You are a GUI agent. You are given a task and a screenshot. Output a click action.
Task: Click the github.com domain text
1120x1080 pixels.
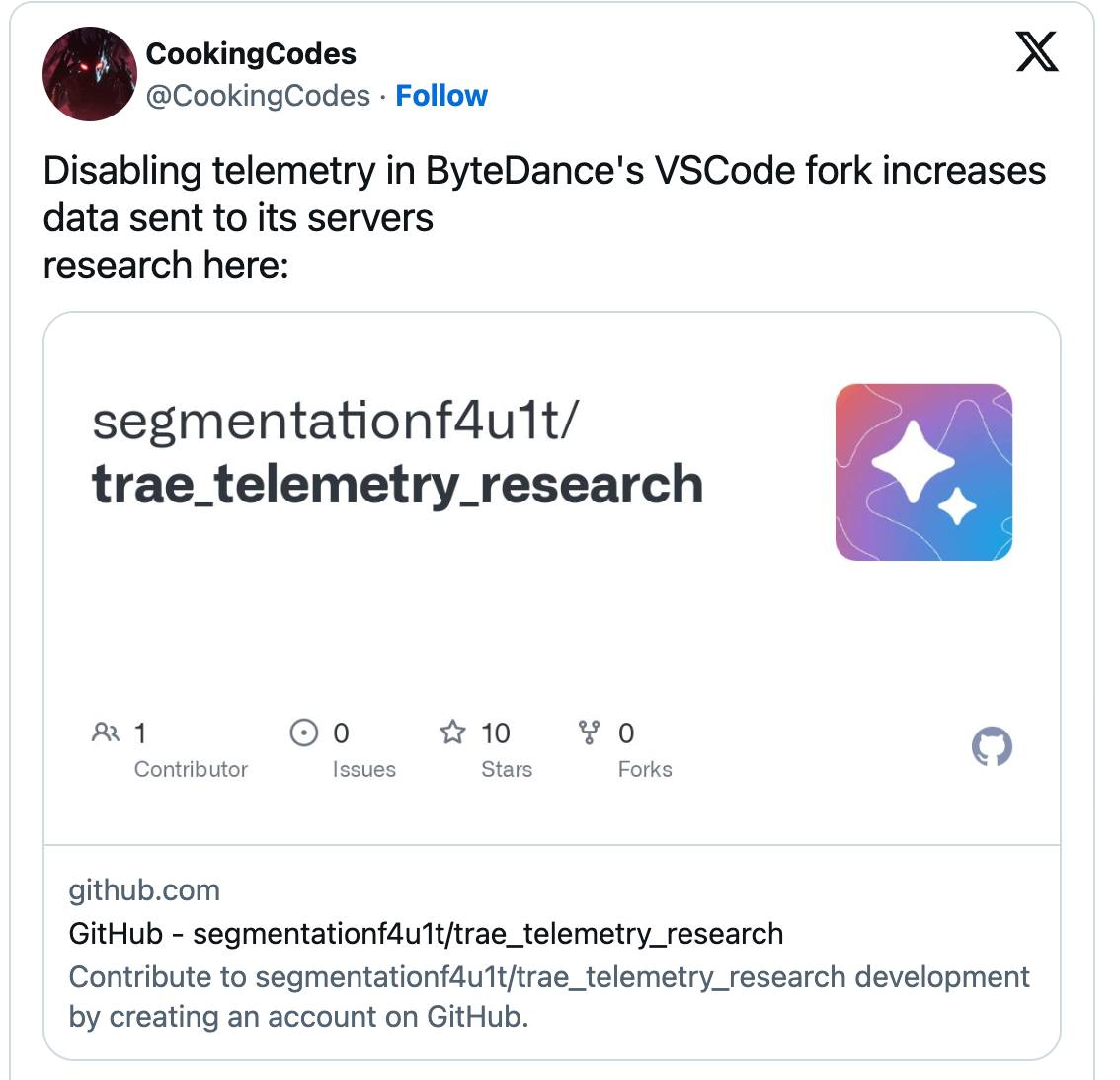[x=144, y=890]
